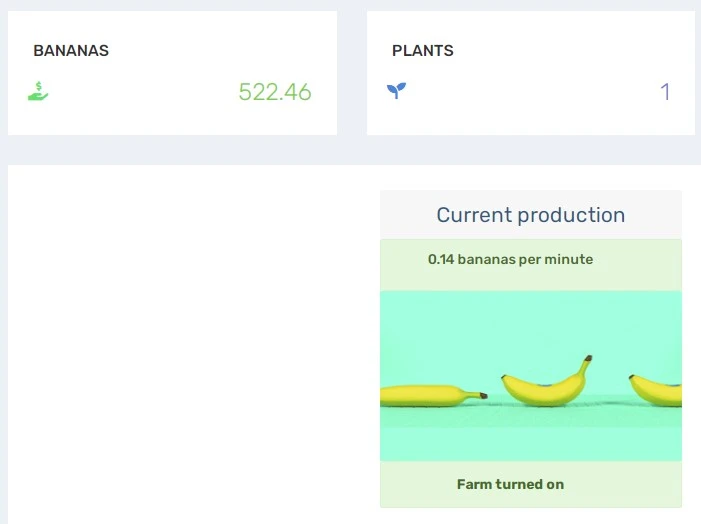The height and width of the screenshot is (524, 701).
Task: Click the light green production rate banner
Action: (531, 265)
